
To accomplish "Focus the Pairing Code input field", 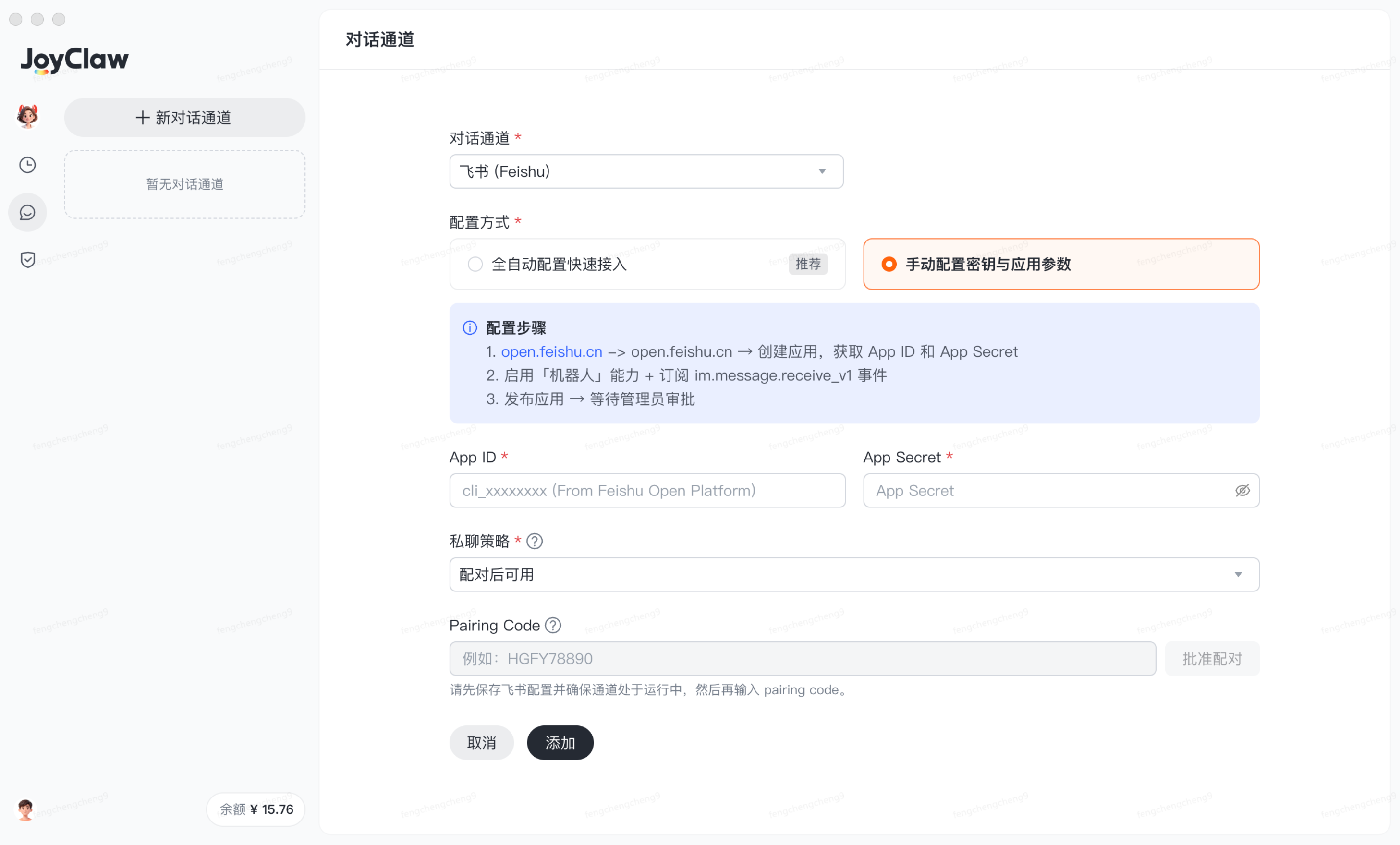I will coord(803,659).
